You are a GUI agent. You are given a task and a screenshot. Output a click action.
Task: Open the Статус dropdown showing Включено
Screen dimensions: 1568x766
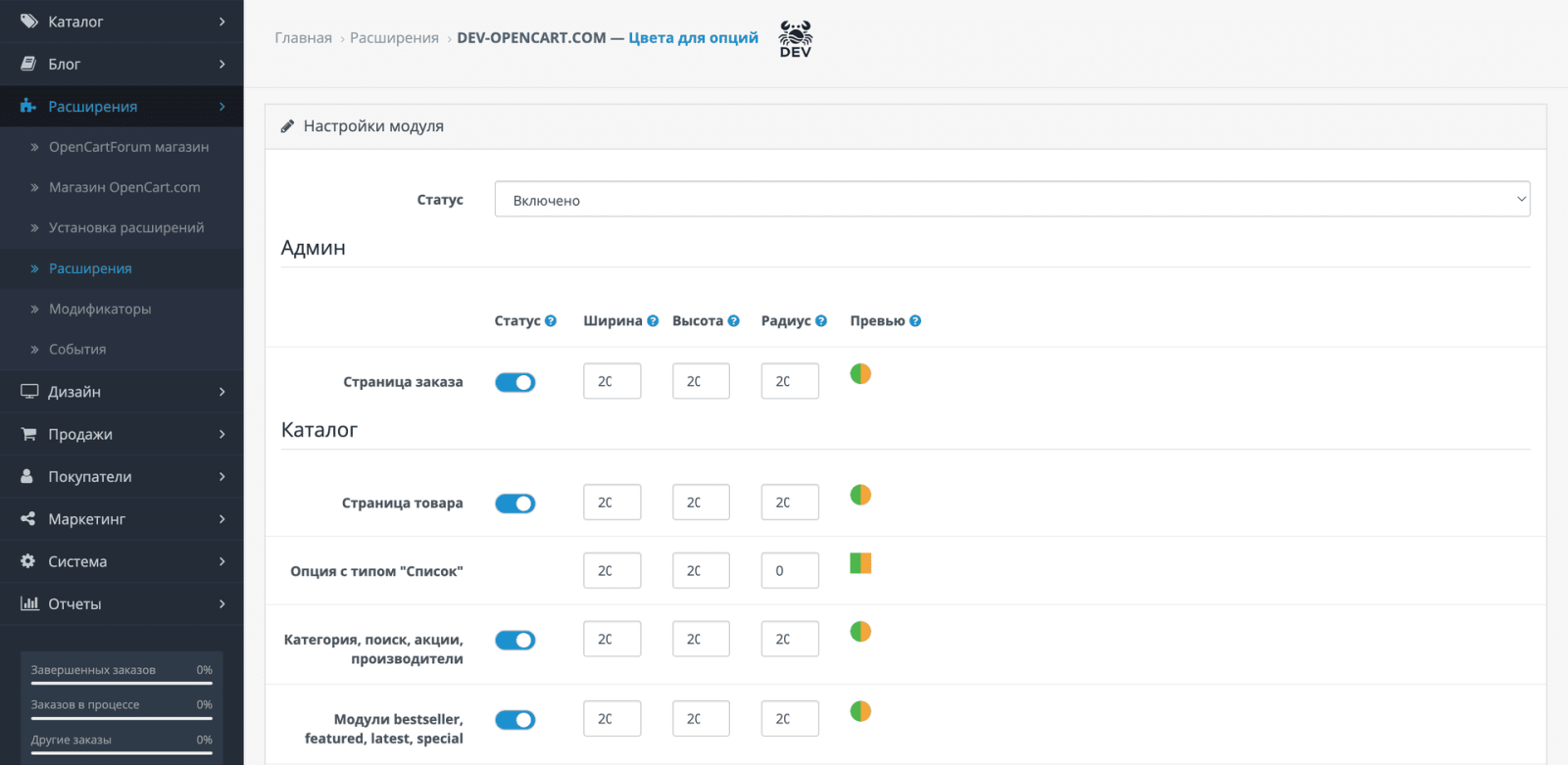[1012, 199]
